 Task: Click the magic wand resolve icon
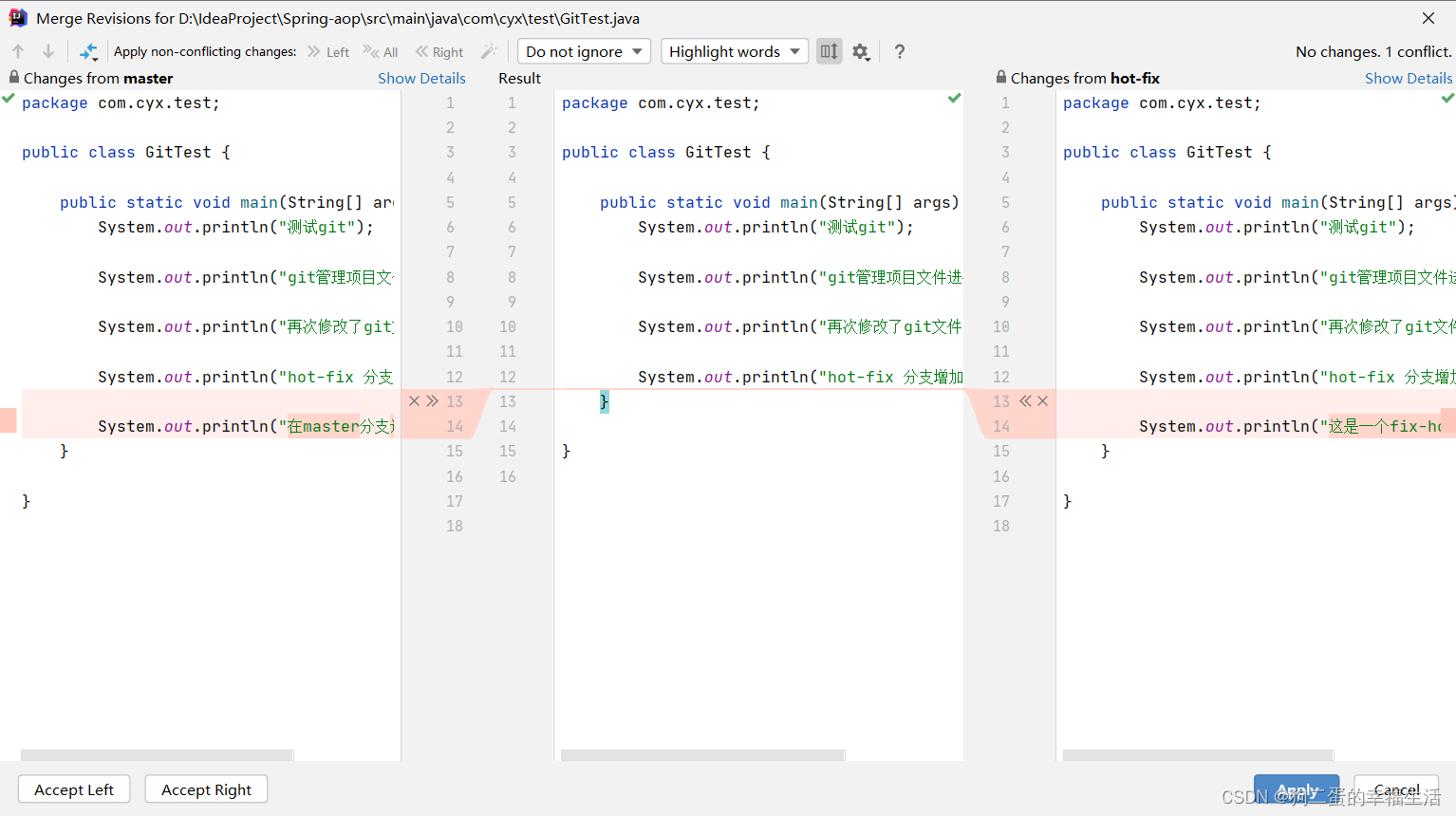(489, 51)
